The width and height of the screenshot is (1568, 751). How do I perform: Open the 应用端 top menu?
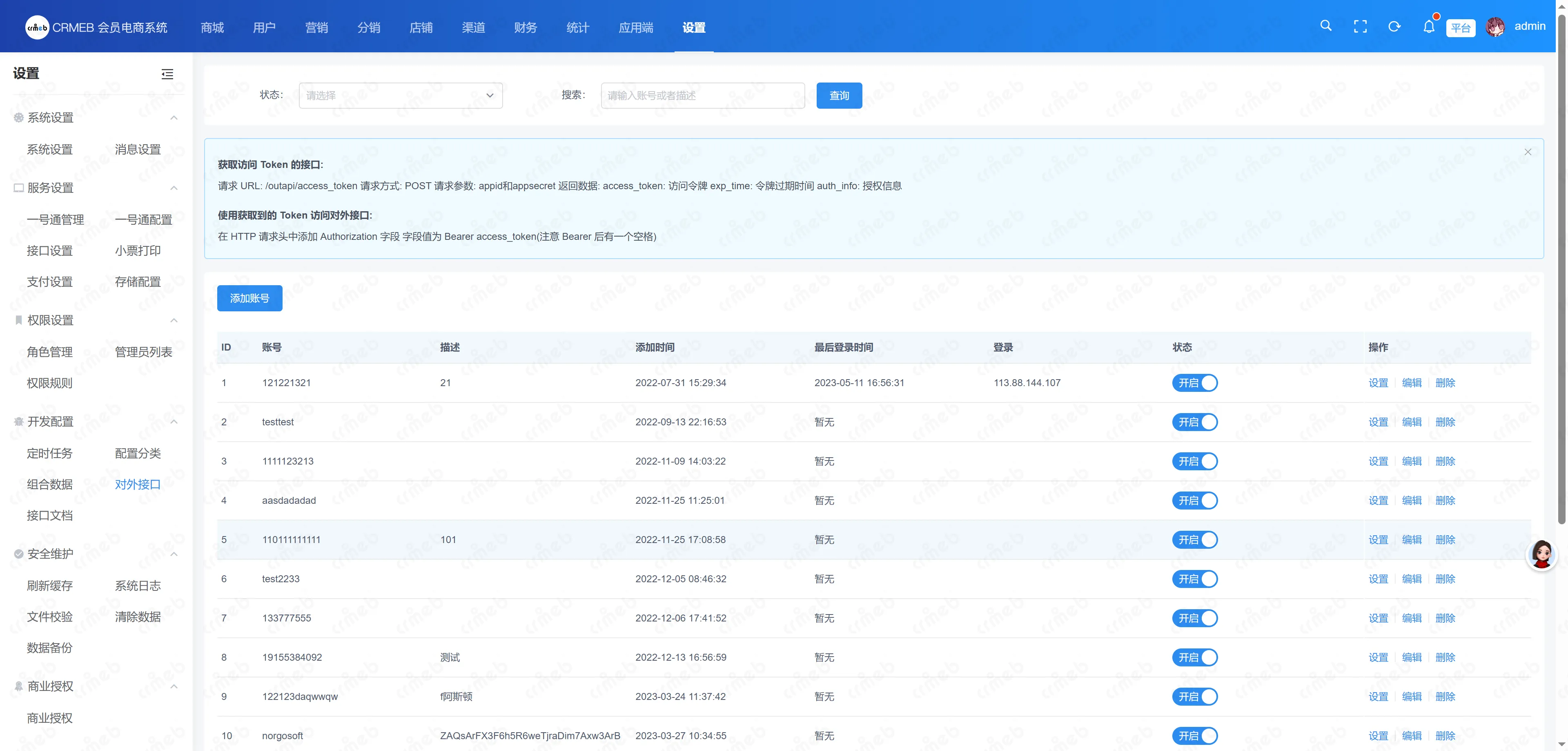coord(635,27)
